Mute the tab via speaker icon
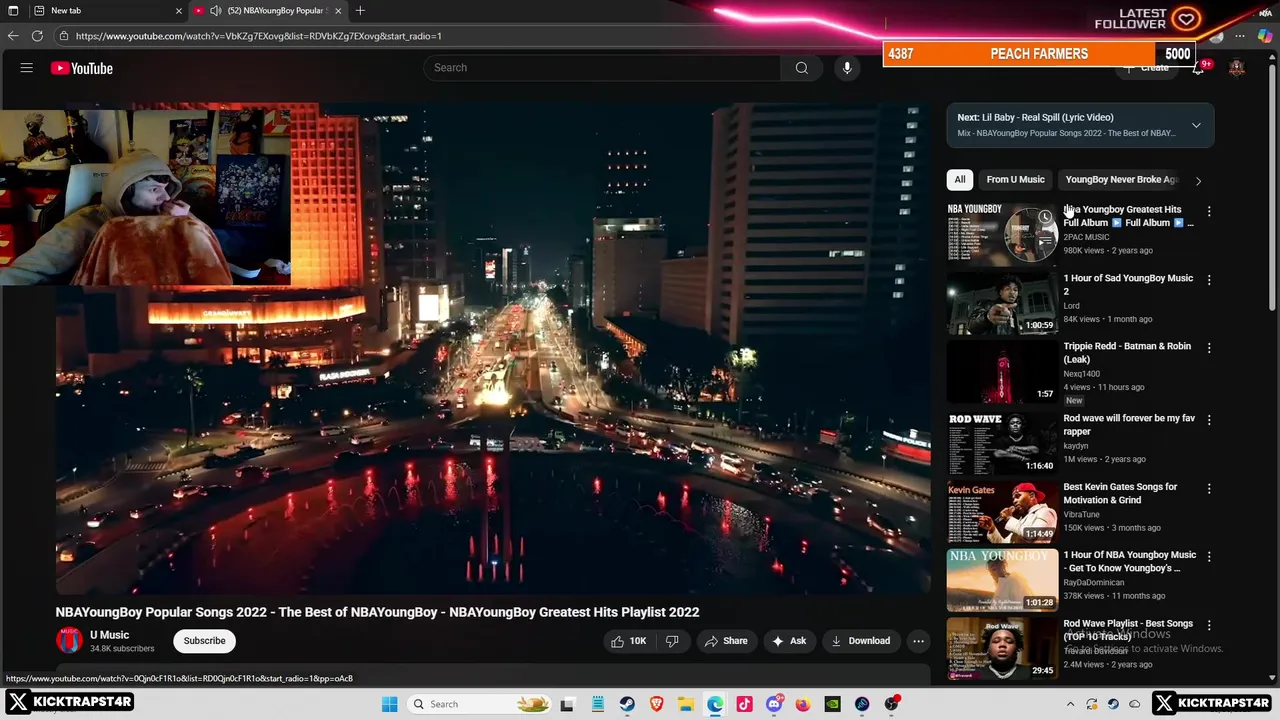 [x=215, y=10]
